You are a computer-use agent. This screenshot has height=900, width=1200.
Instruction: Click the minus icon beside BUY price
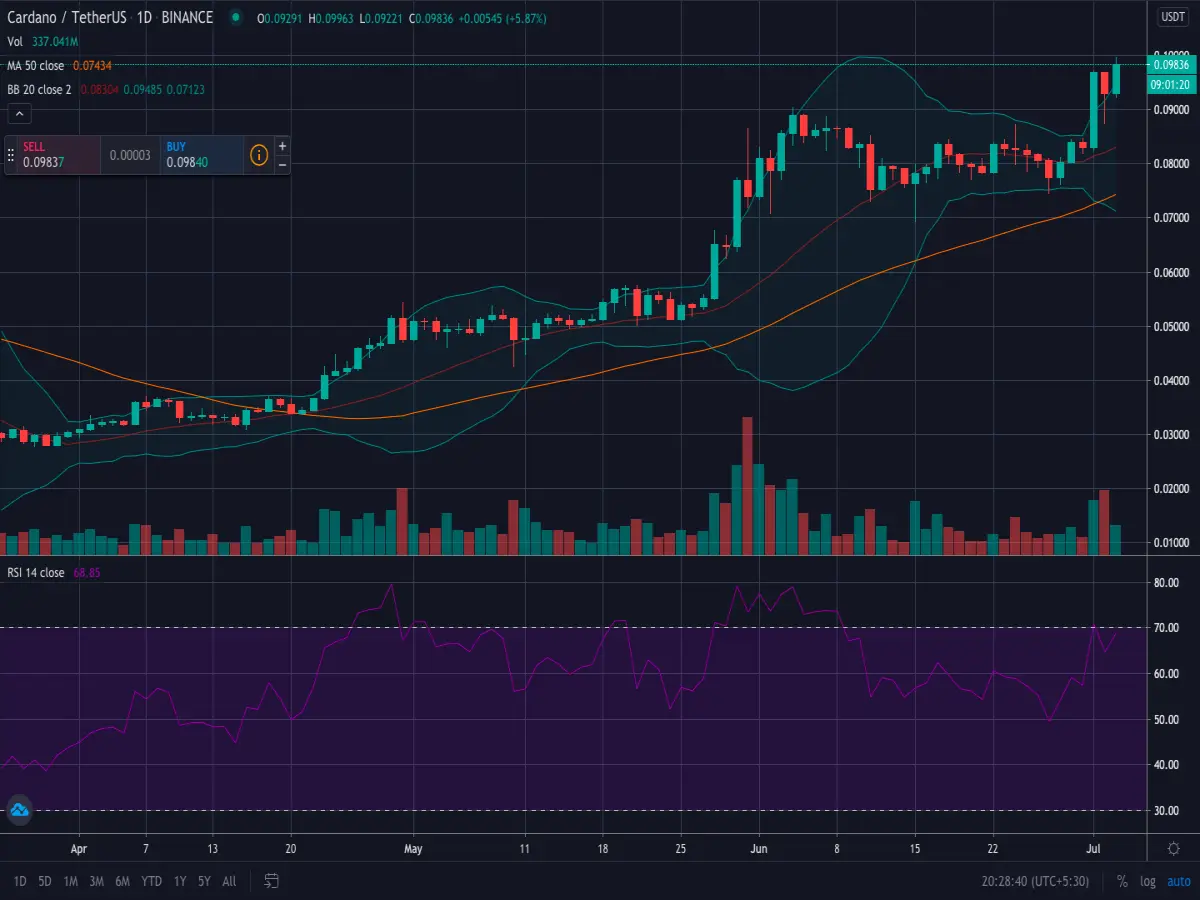click(x=282, y=164)
